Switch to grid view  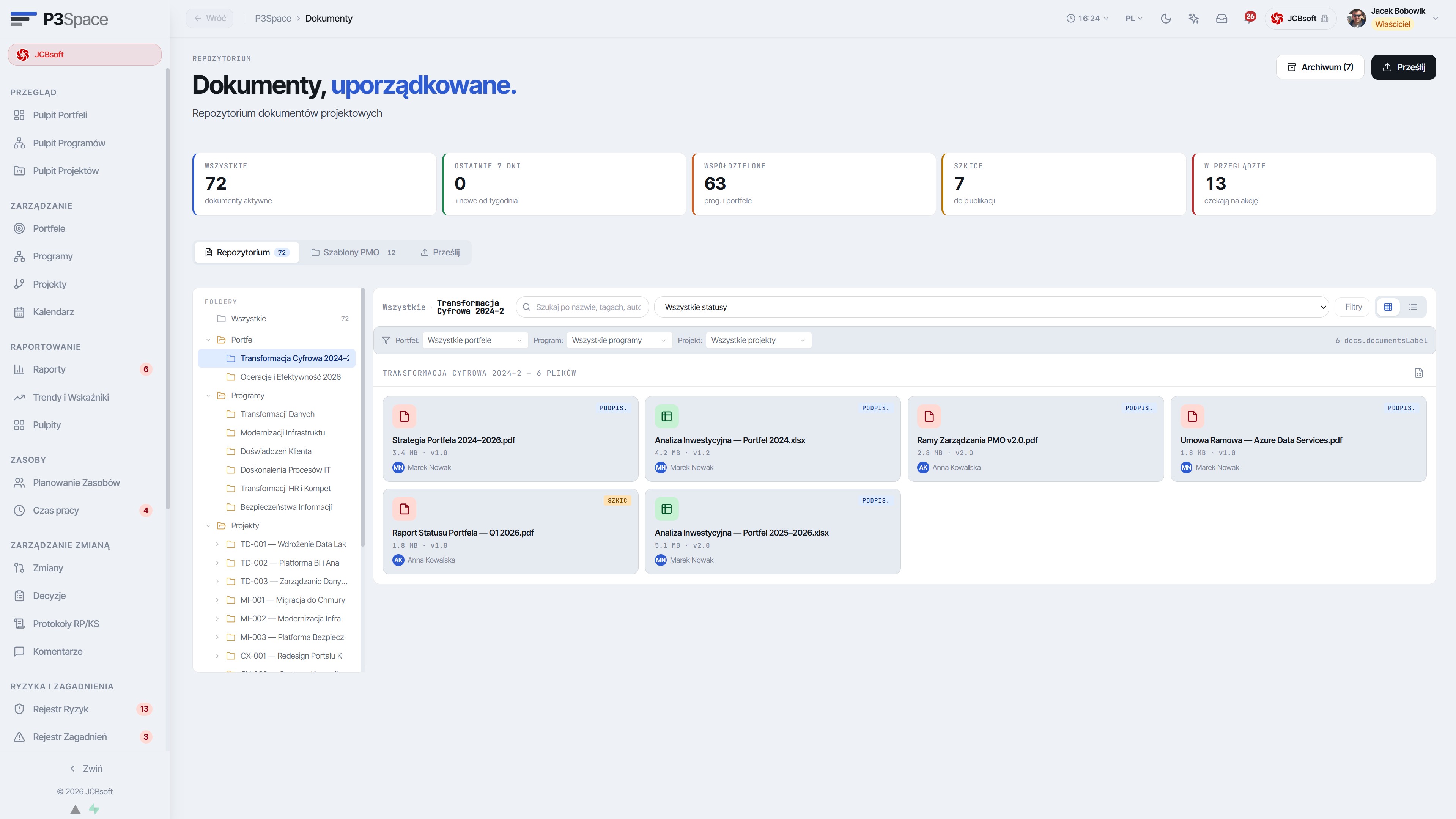point(1388,307)
